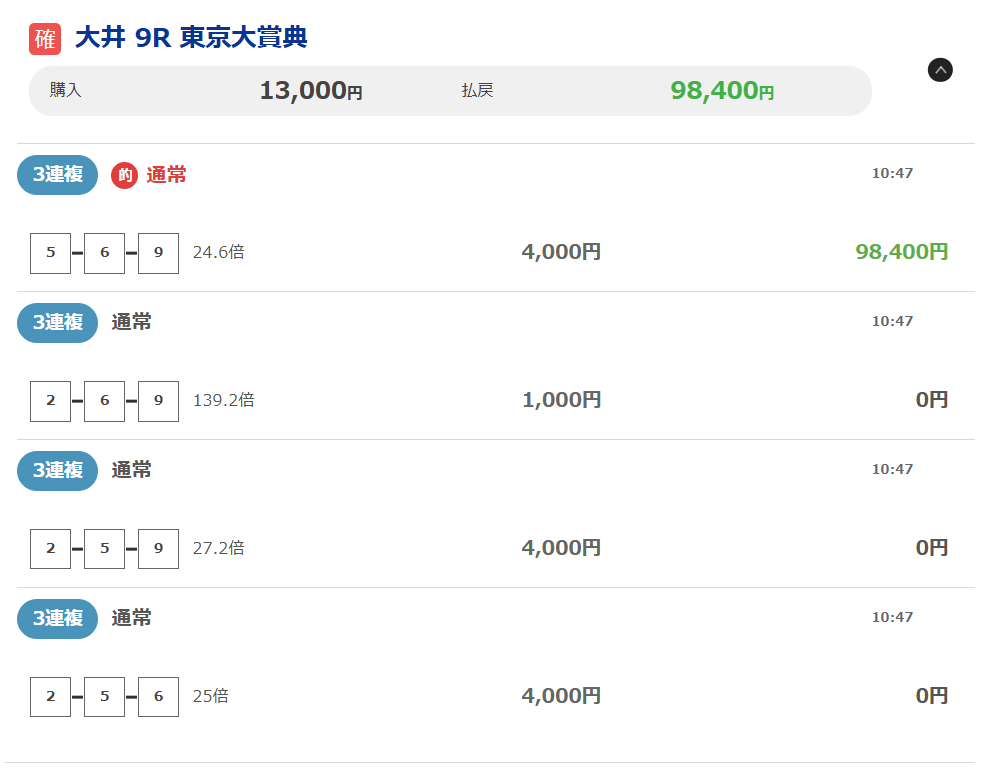Click horse number 5 in the 27.2倍 row

click(x=104, y=549)
